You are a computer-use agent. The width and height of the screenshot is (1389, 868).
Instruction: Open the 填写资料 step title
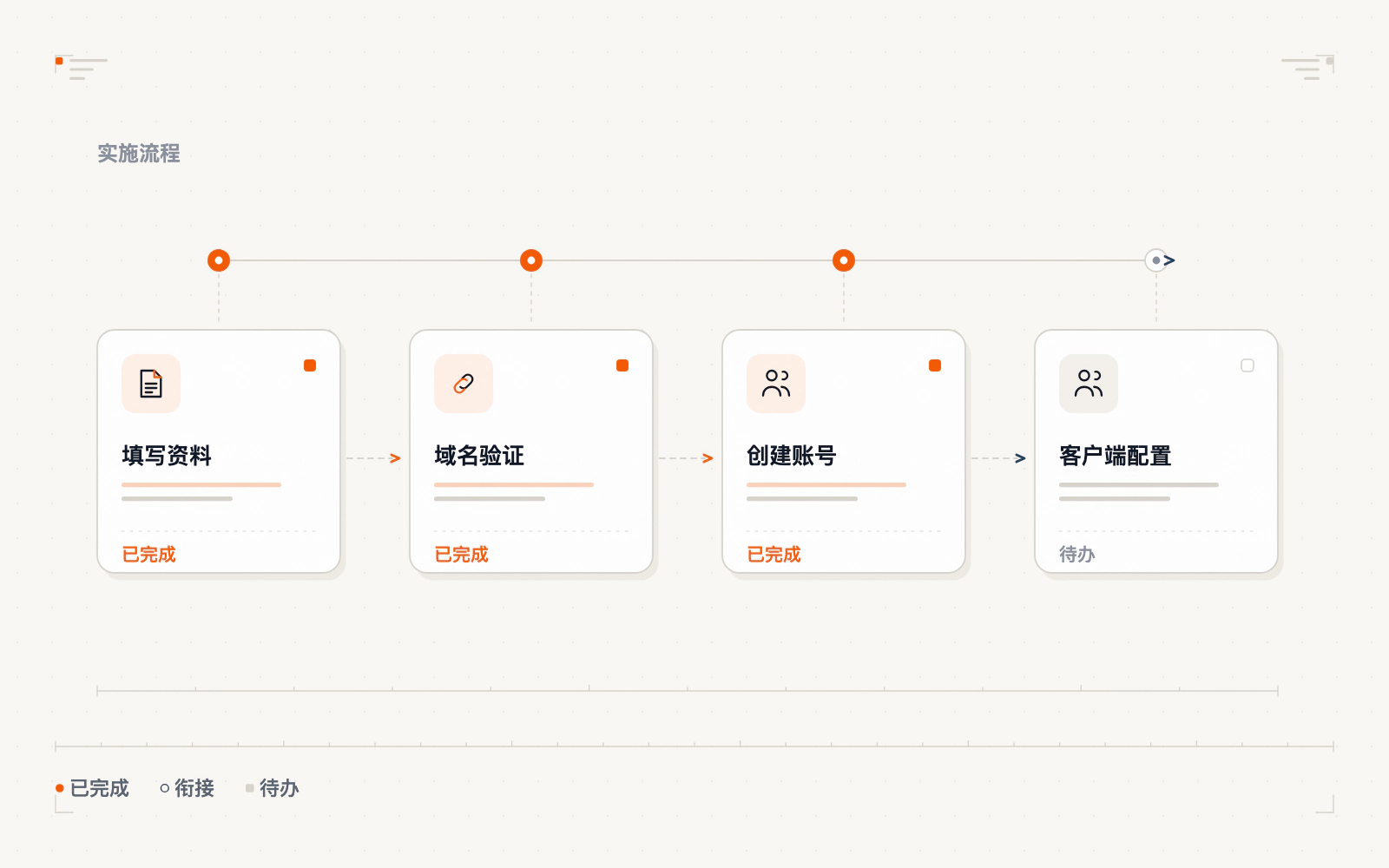167,456
